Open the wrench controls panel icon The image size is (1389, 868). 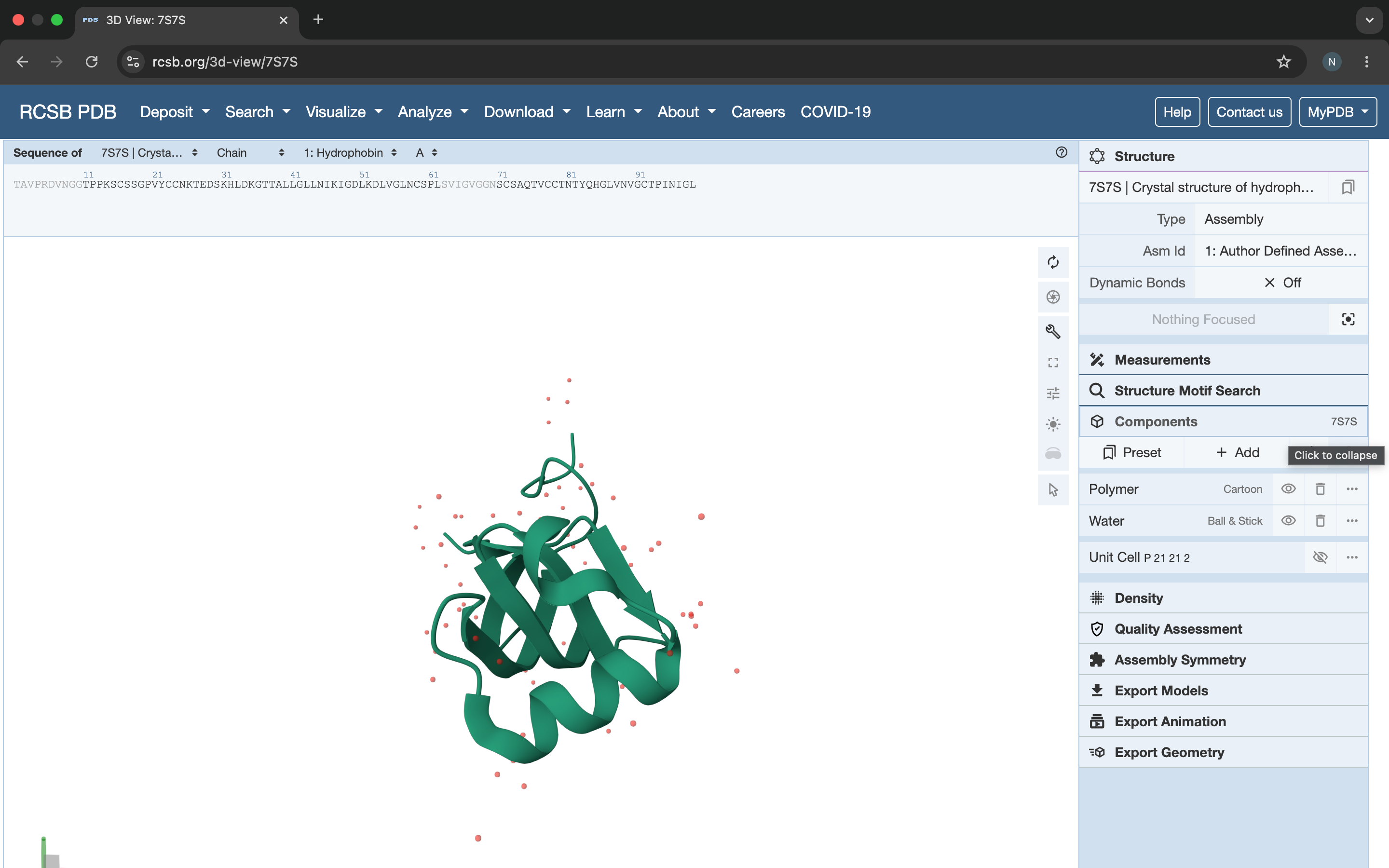(x=1053, y=331)
